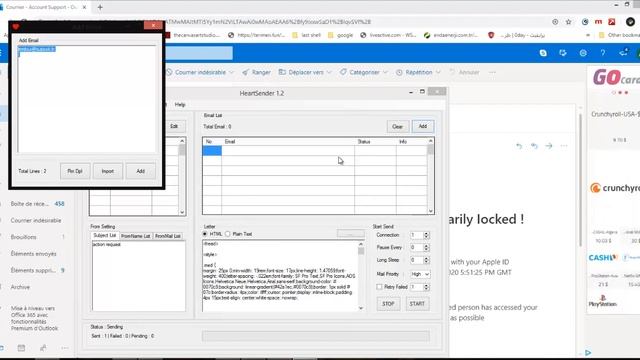The height and width of the screenshot is (360, 640).
Task: Click the Office 365 upgrade link
Action: (x=35, y=318)
